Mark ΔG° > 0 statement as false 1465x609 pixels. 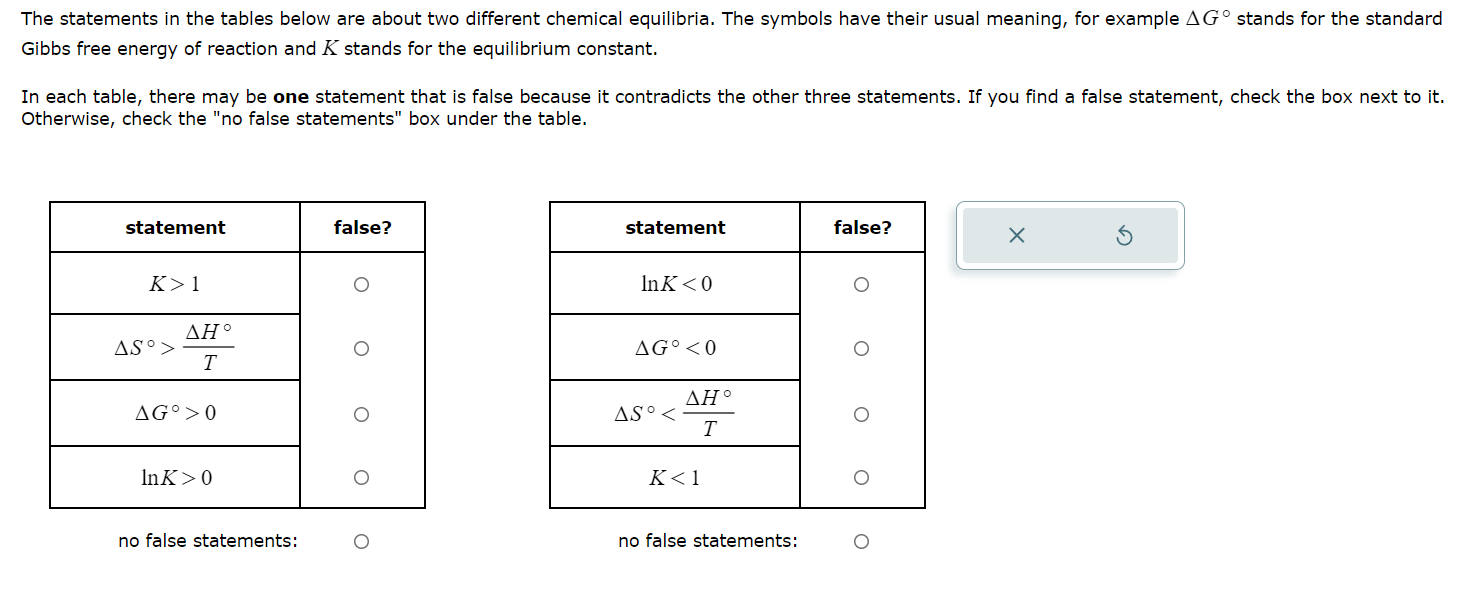click(x=361, y=414)
